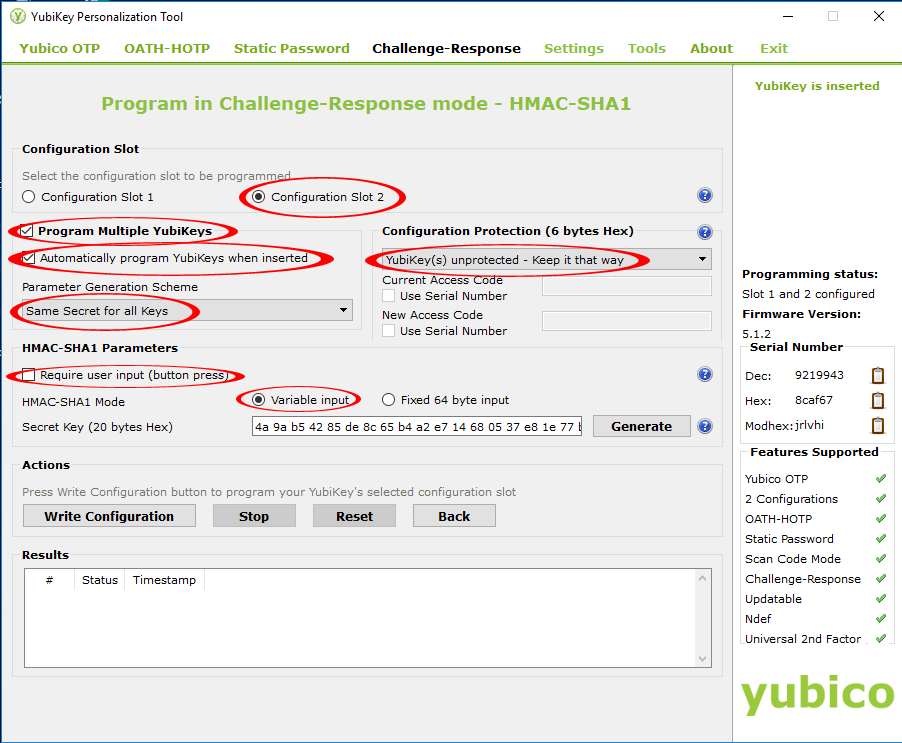902x743 pixels.
Task: Open help for HMAC-SHA1 Parameters section
Action: click(705, 374)
